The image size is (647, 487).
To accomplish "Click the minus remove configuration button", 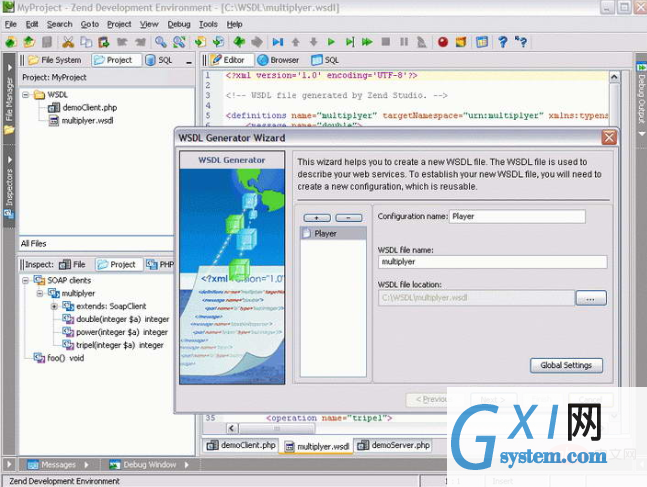I will point(349,217).
